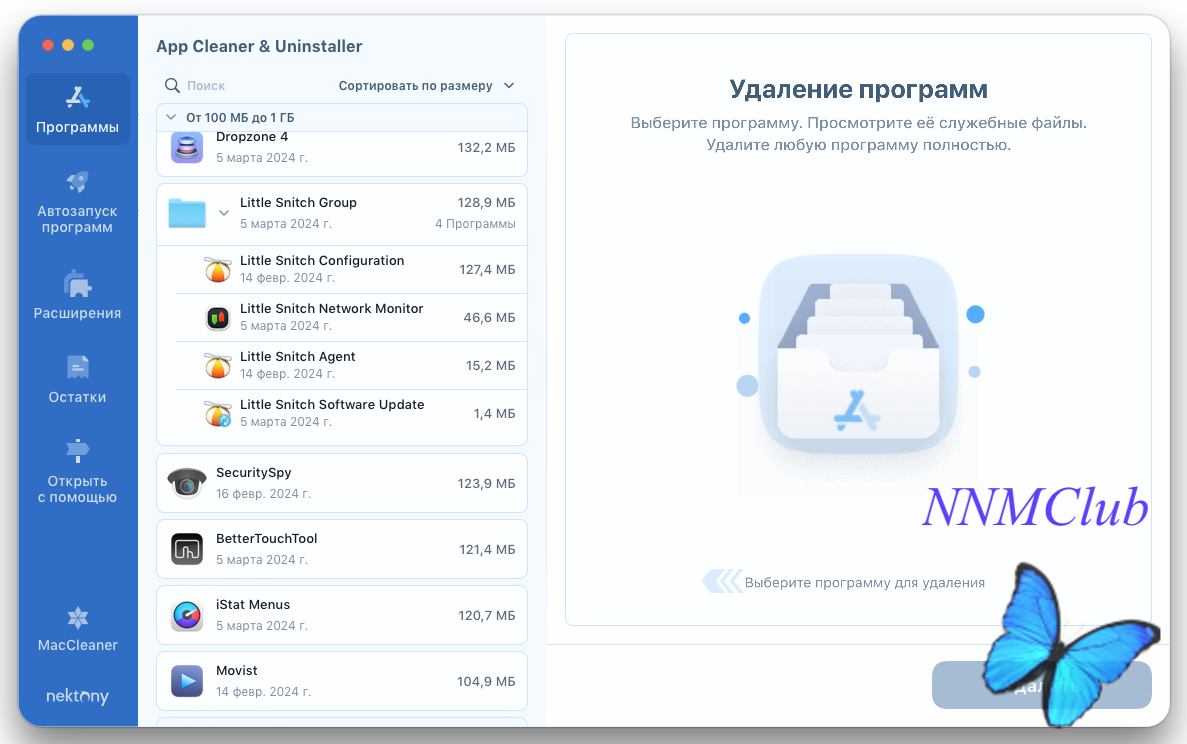
Task: Open the Программы section in sidebar
Action: [77, 109]
